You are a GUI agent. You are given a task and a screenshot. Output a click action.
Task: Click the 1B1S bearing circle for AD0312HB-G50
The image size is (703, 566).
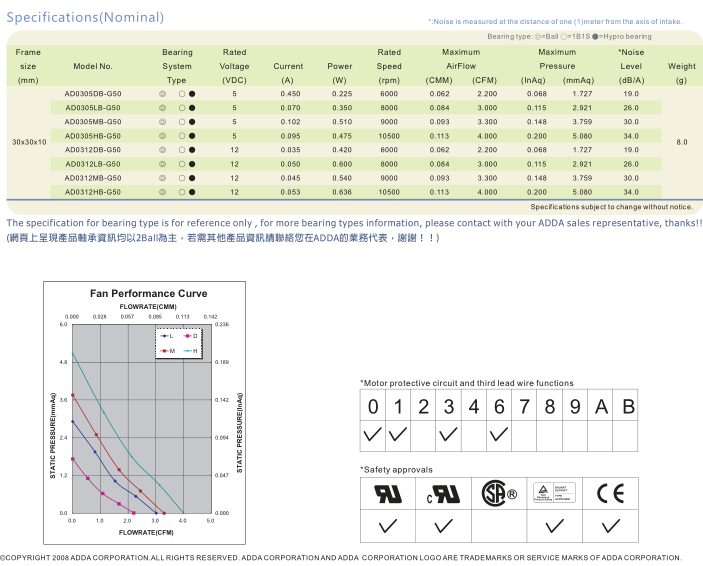point(182,192)
